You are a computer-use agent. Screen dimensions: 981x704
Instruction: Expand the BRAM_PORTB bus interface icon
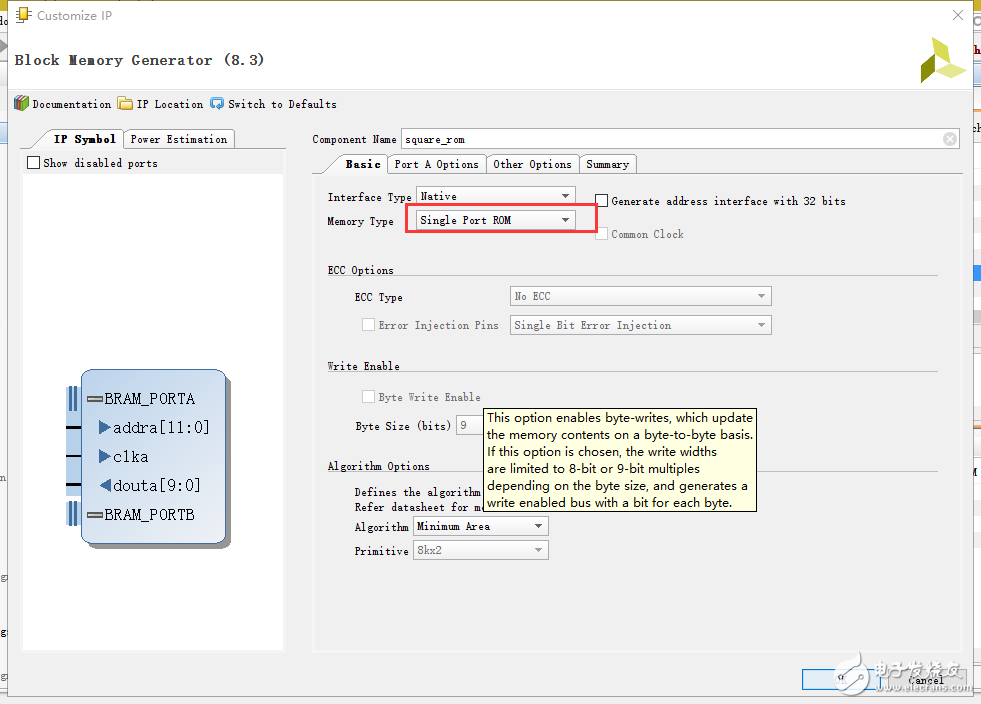tap(95, 515)
